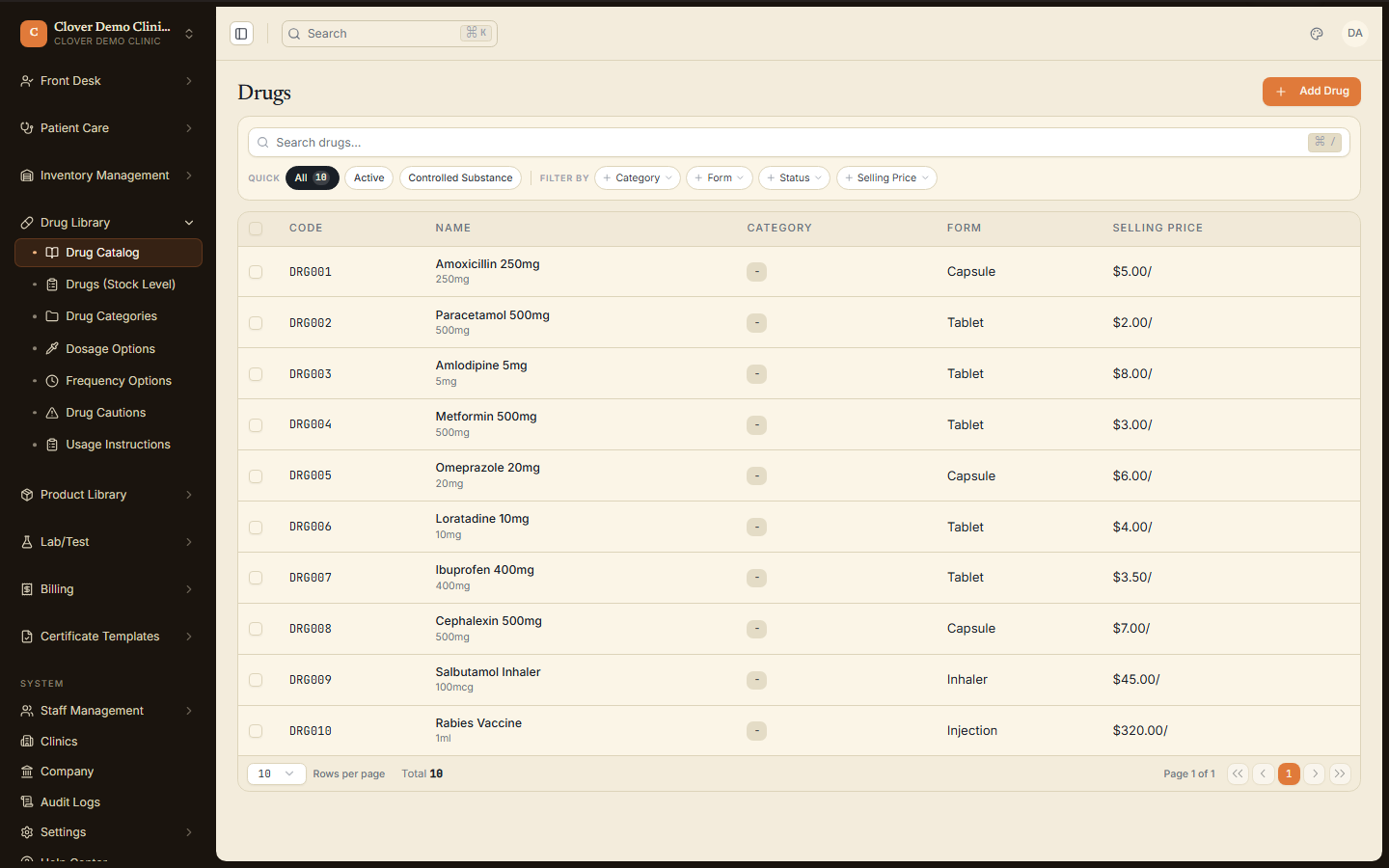Click the Dosage Options syringe icon
Viewport: 1389px width, 868px height.
[52, 349]
